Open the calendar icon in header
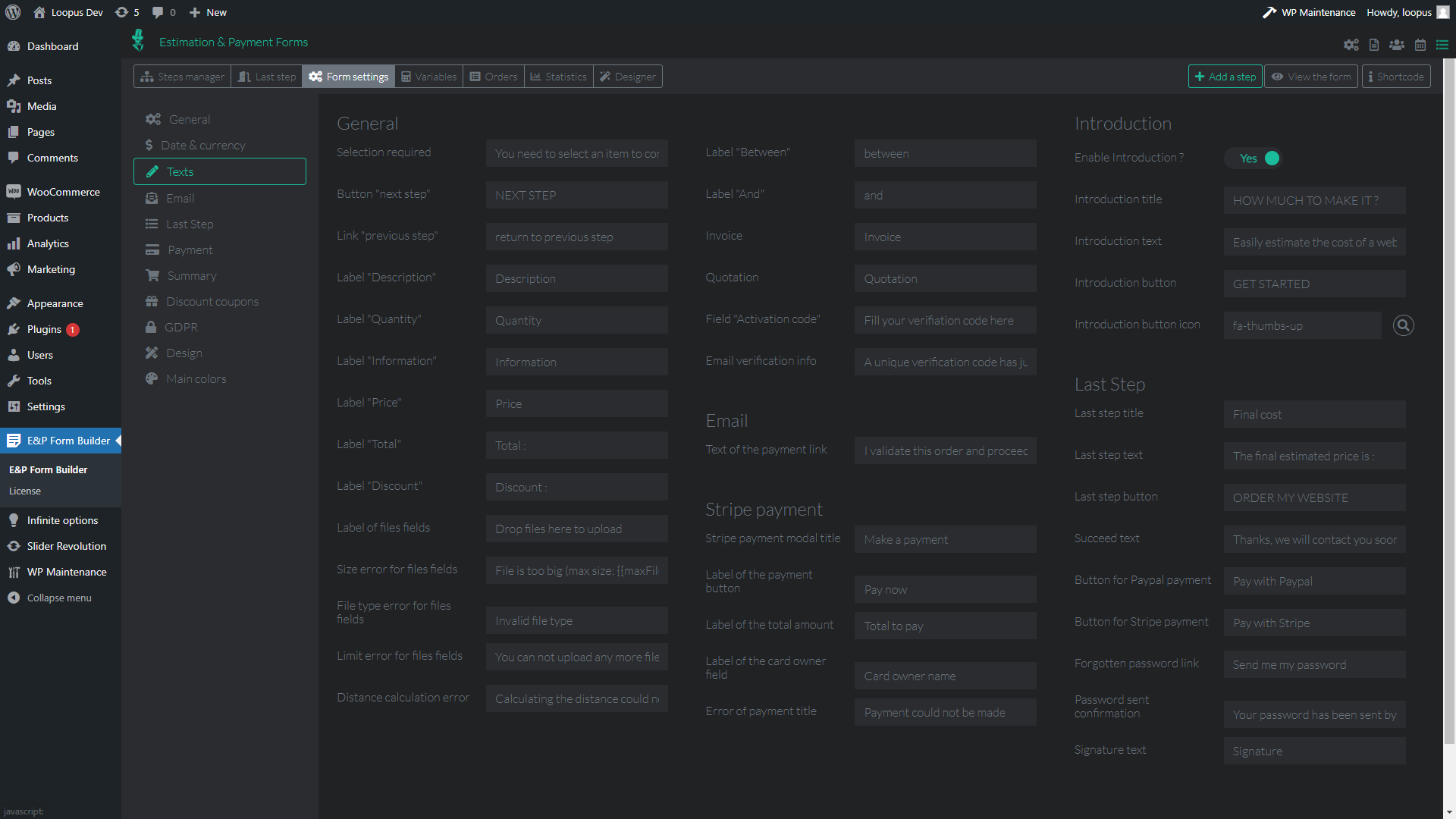The image size is (1456, 819). coord(1420,45)
